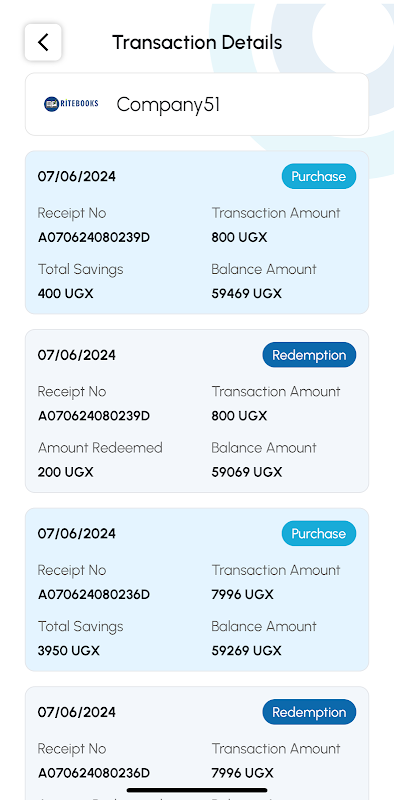The height and width of the screenshot is (800, 394).
Task: Tap the back arrow button
Action: (43, 42)
